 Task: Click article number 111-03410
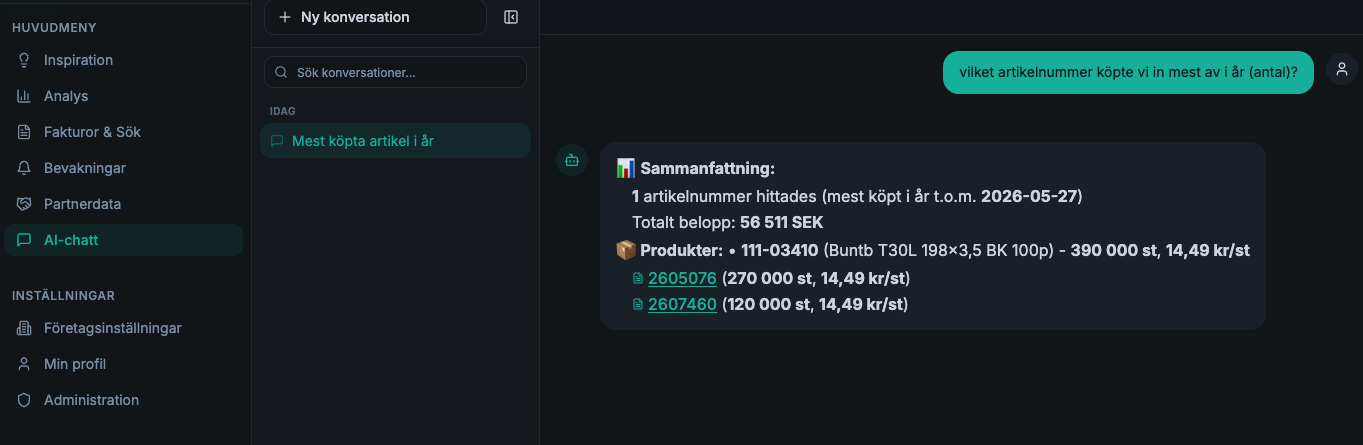780,250
